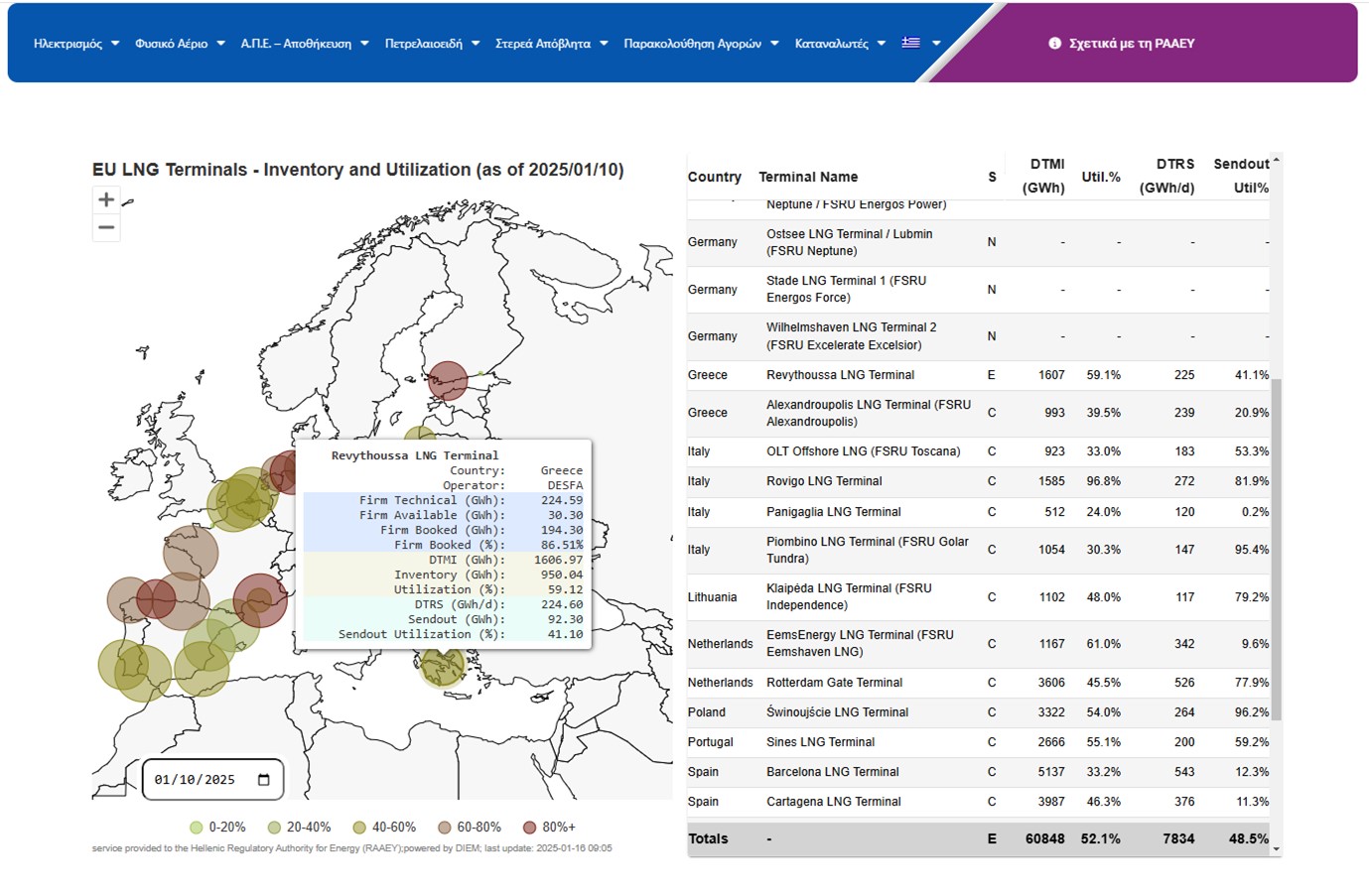Open the language selector dropdown arrow
The image size is (1369, 896).
pyautogui.click(x=935, y=44)
